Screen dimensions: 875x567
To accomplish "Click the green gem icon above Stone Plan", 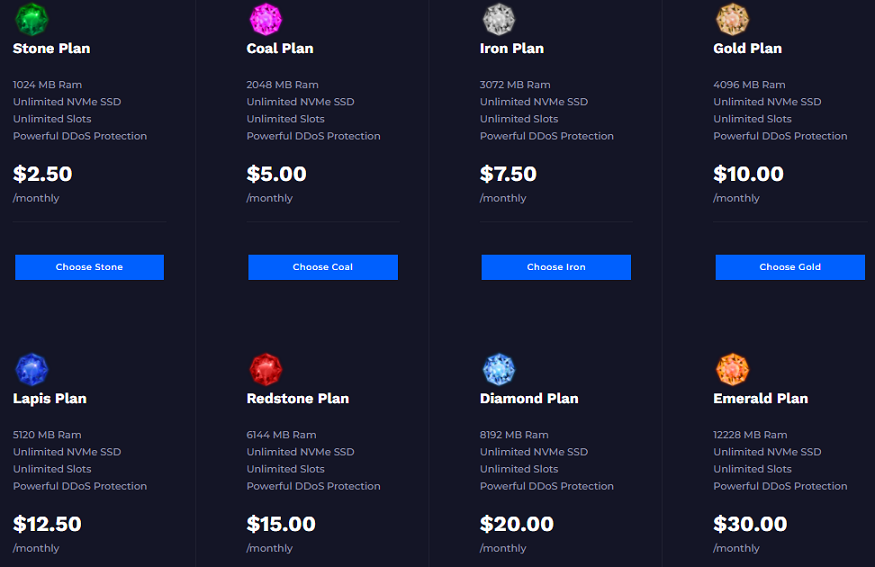I will click(31, 20).
